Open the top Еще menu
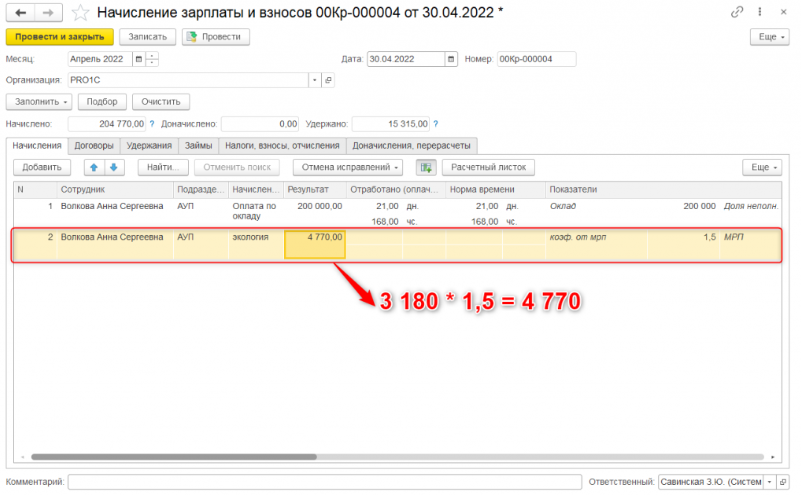Screen dimensions: 801x495 pyautogui.click(x=768, y=37)
